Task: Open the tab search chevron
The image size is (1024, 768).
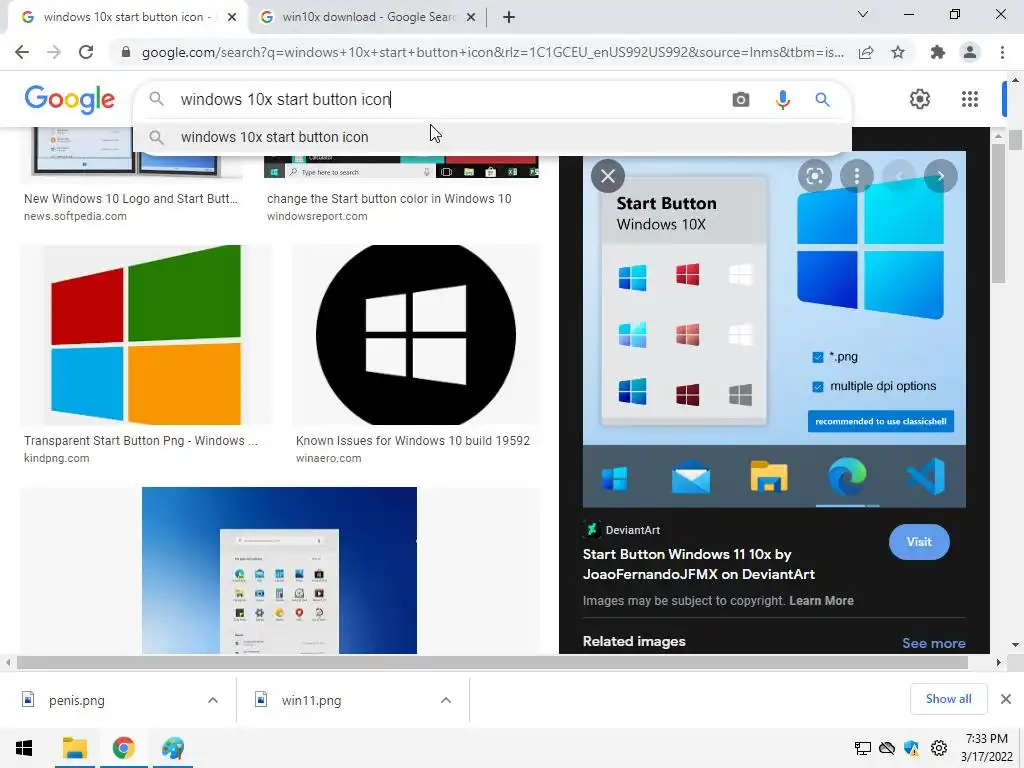Action: tap(863, 14)
